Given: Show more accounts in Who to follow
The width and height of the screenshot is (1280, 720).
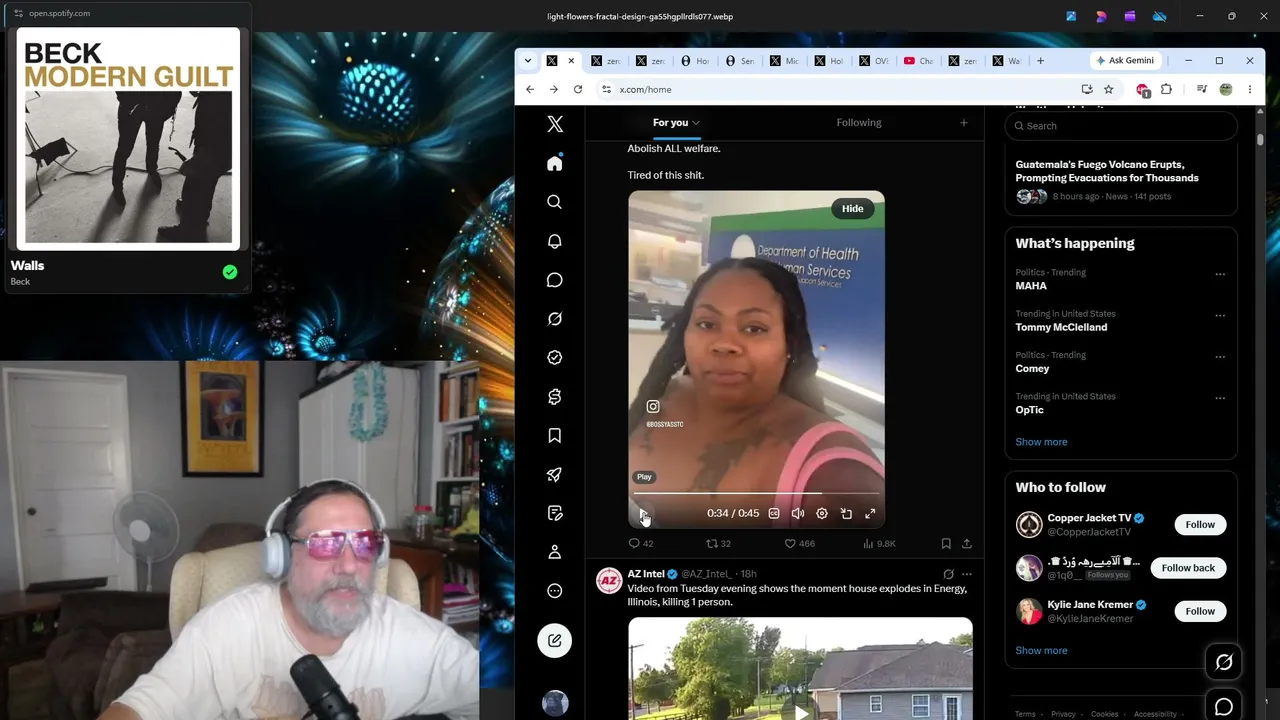Looking at the screenshot, I should (1041, 651).
